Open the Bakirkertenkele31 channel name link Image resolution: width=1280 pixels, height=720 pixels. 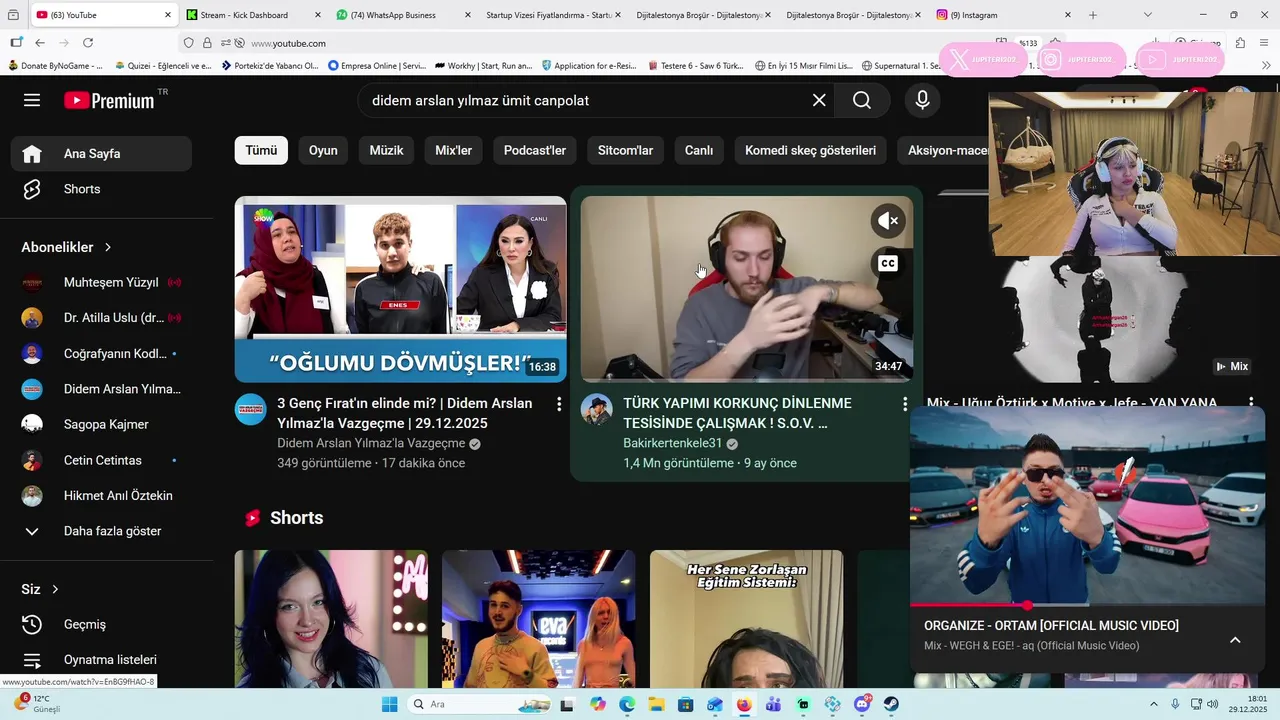pyautogui.click(x=672, y=443)
